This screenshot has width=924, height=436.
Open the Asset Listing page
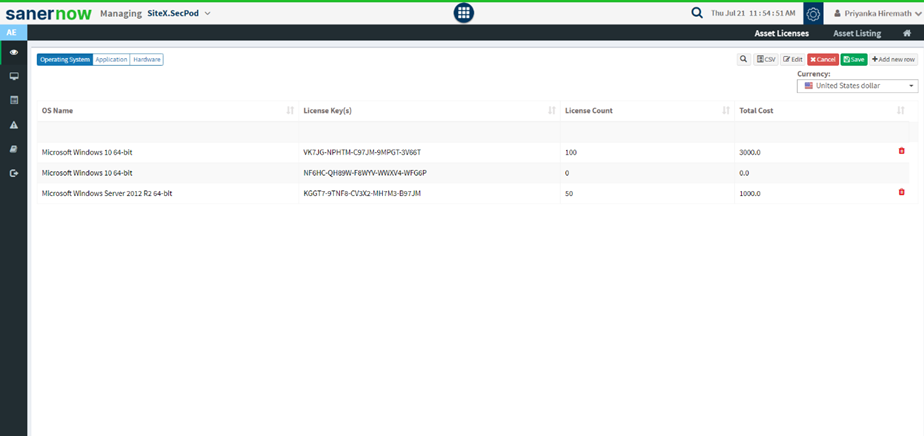pos(857,34)
